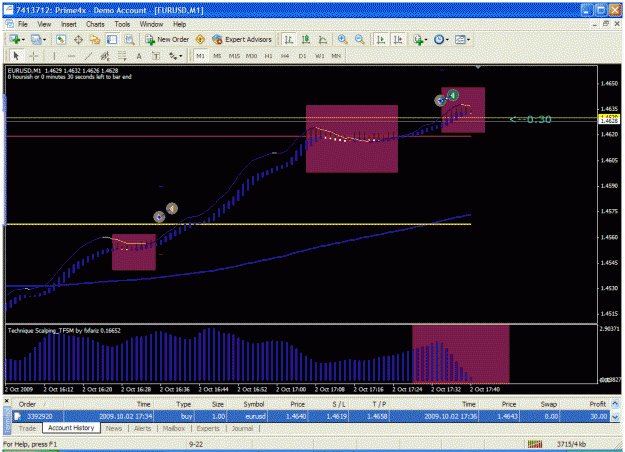Open the MetaEditor diamond icon

click(x=200, y=39)
